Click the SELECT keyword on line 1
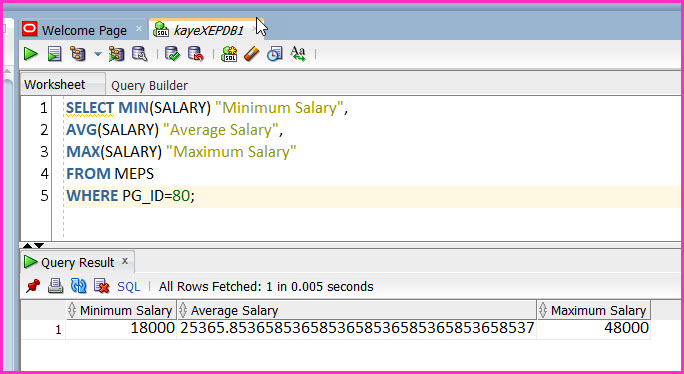 click(90, 108)
